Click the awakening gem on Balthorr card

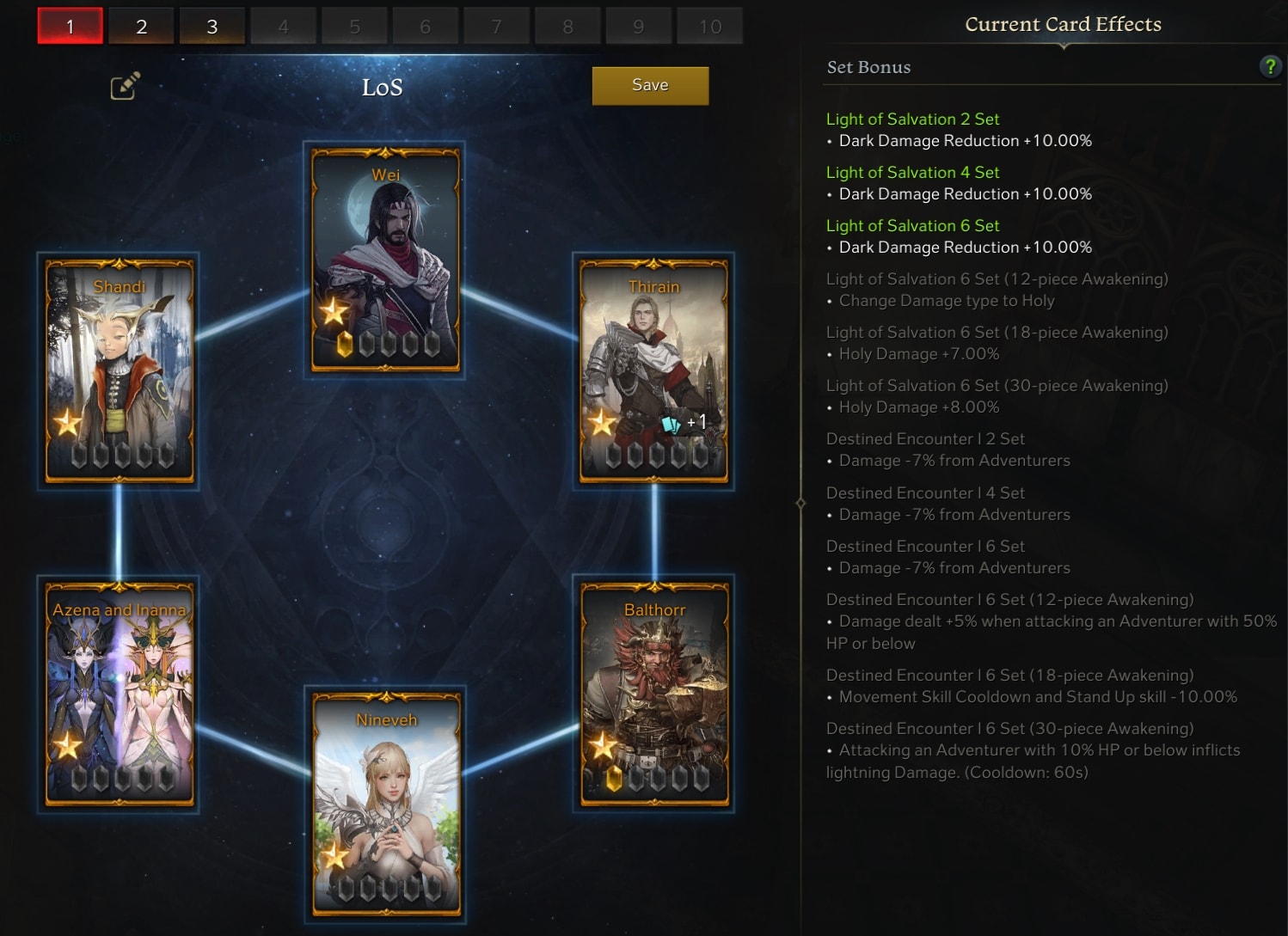(614, 779)
